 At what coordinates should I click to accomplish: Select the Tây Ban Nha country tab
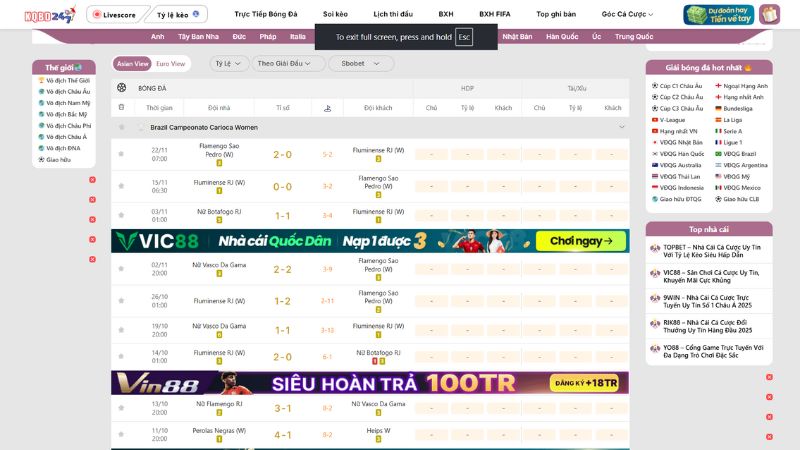click(198, 36)
